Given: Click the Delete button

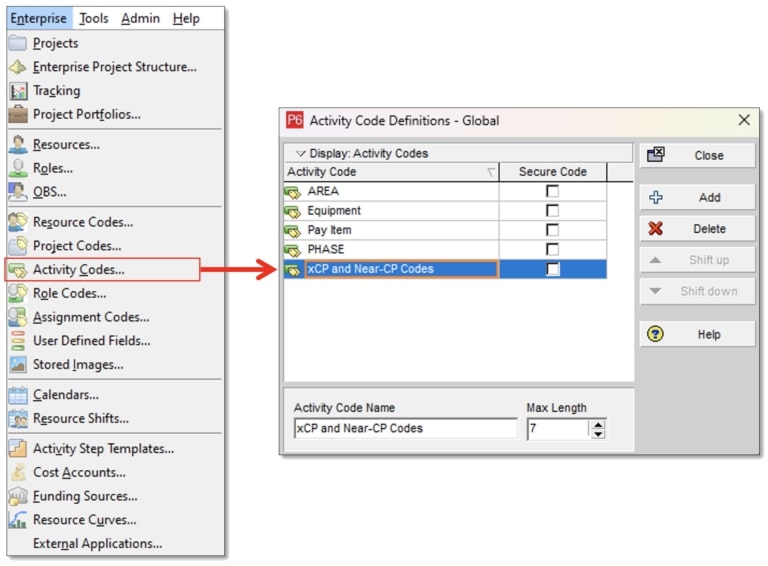Looking at the screenshot, I should click(x=697, y=229).
